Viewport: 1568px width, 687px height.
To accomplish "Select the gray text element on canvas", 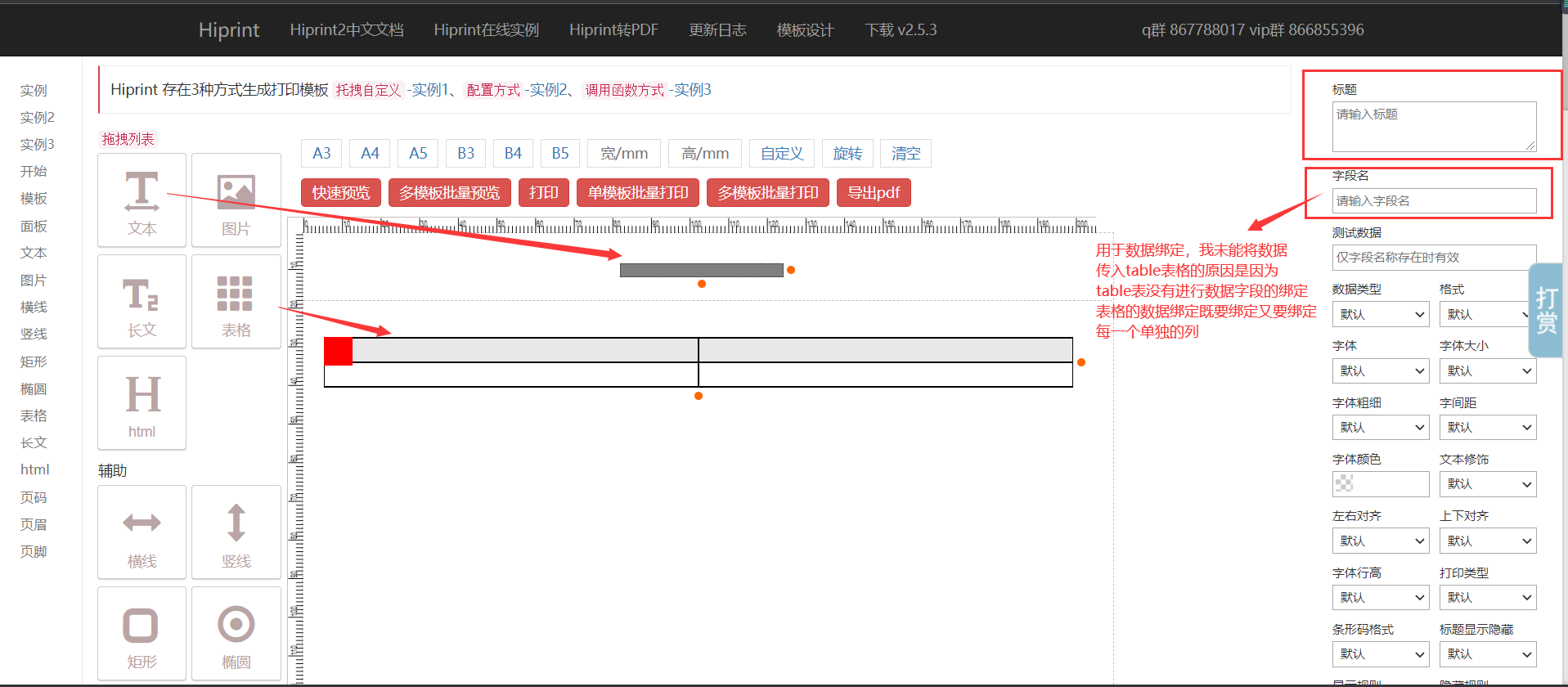I will [702, 270].
